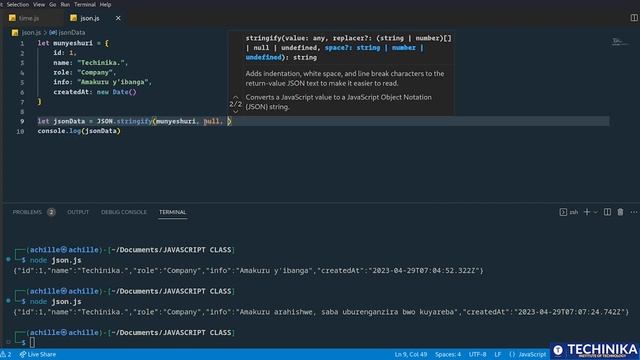The image size is (640, 360).
Task: Select the Terminal panel tab
Action: click(173, 212)
